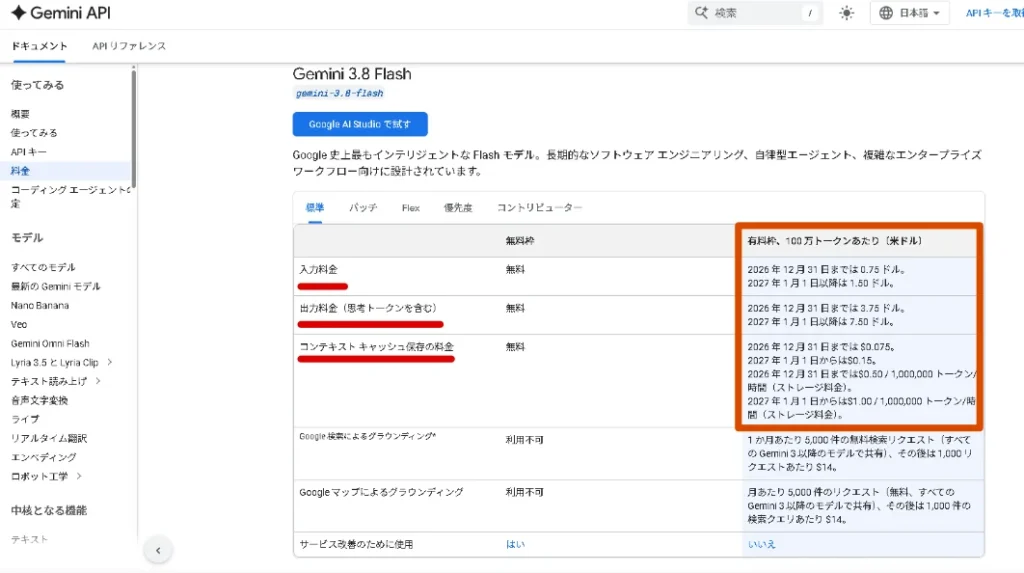Open the いいえ link in the service improvement row
This screenshot has height=573, width=1024.
click(x=761, y=544)
